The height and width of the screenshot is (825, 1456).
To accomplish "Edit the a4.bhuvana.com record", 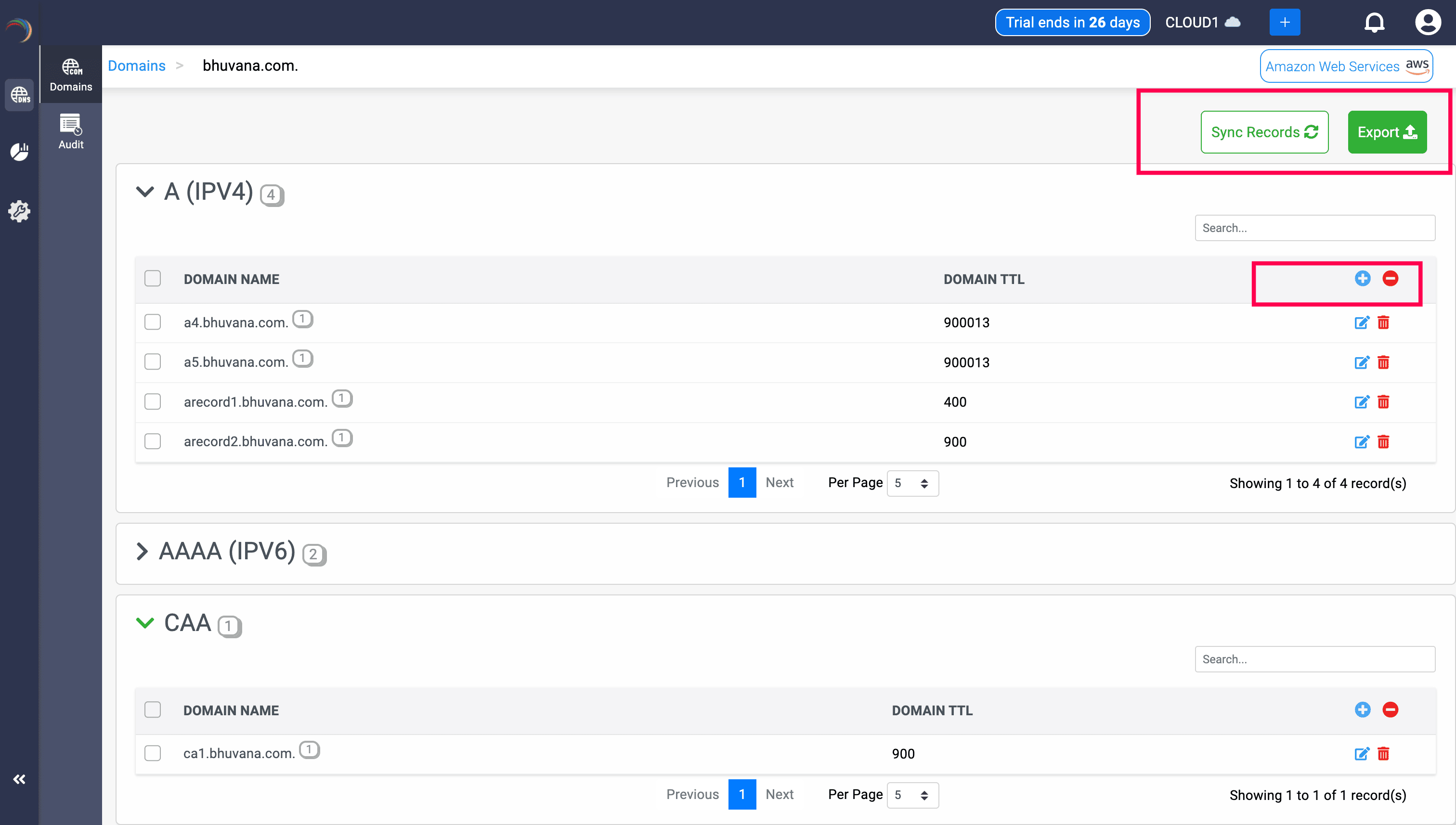I will coord(1363,322).
